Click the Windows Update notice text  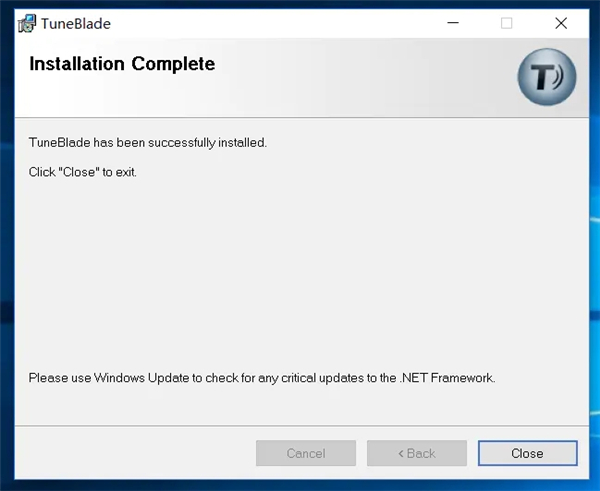(262, 378)
